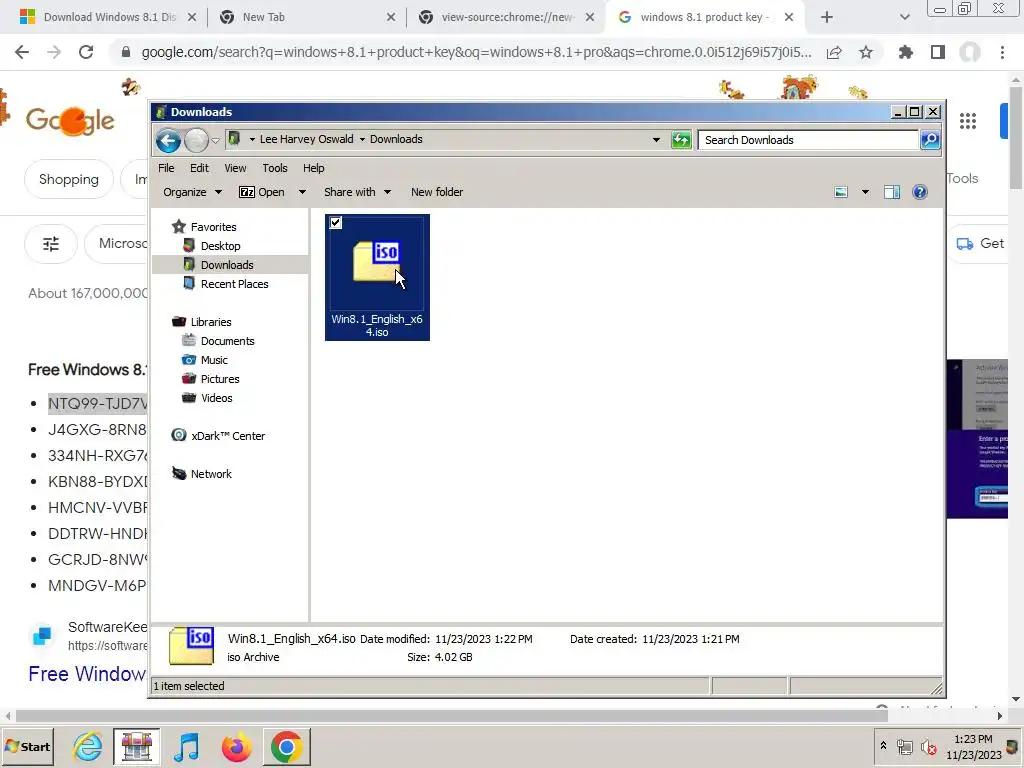Click the change view icon in Explorer toolbar
This screenshot has height=768, width=1024.
(841, 192)
